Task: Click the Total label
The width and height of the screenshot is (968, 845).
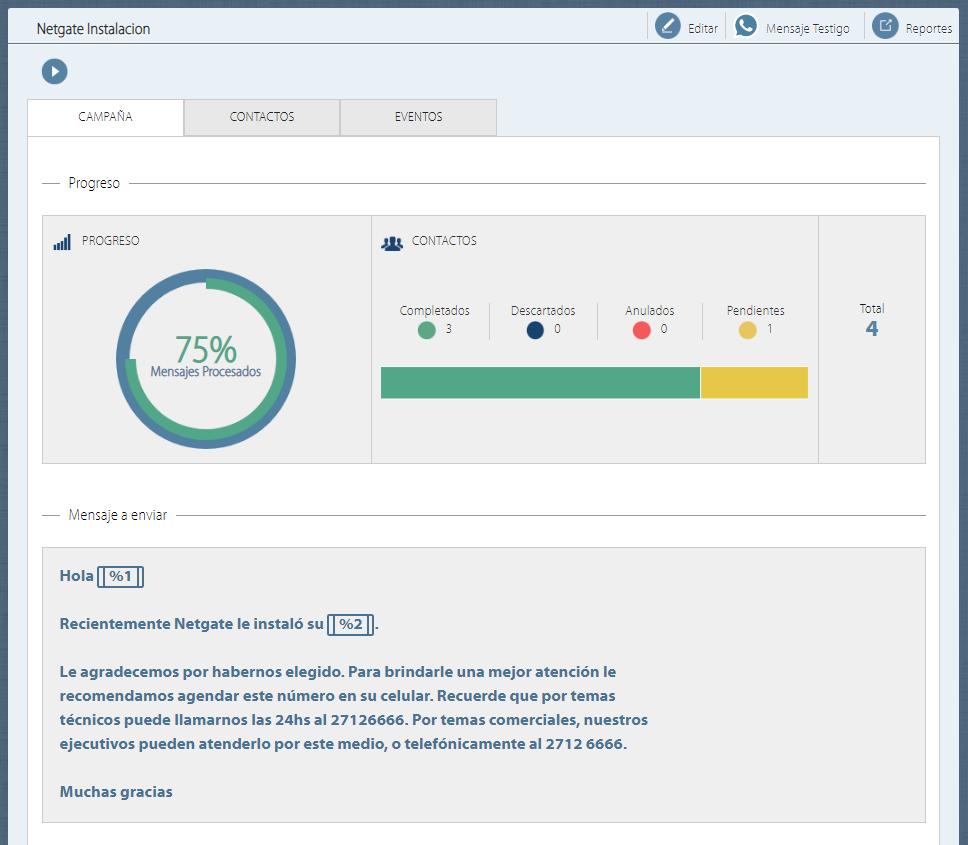Action: pyautogui.click(x=872, y=309)
